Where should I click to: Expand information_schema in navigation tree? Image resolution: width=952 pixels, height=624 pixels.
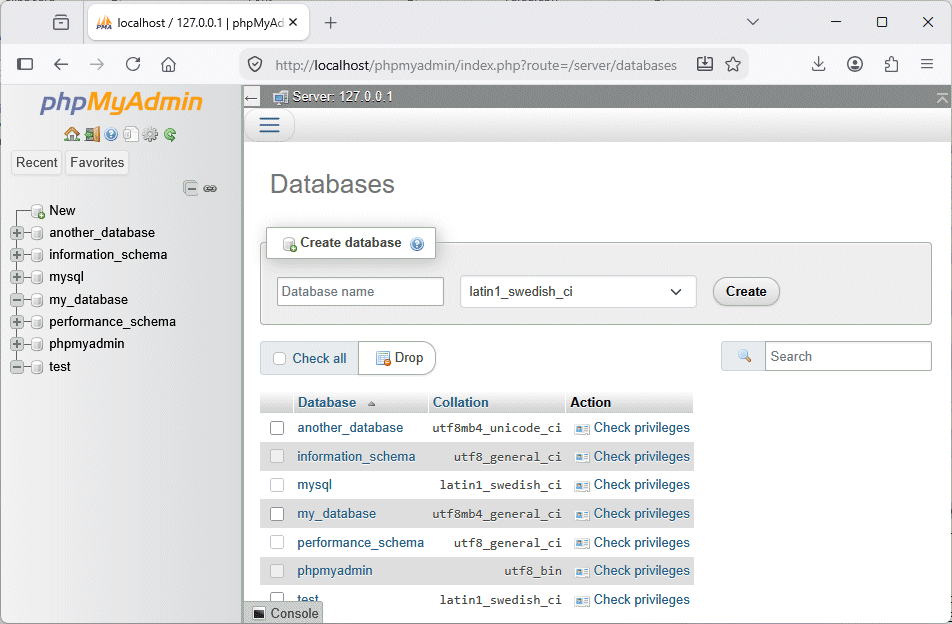click(17, 255)
